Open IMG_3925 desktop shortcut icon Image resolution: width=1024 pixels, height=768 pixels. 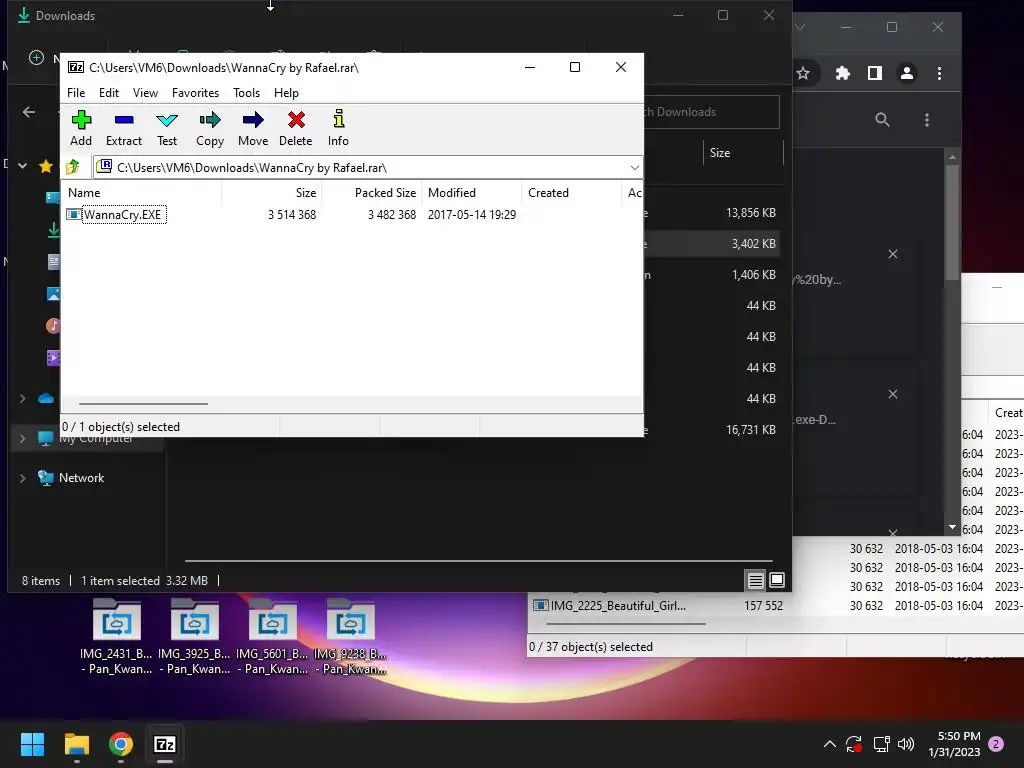pyautogui.click(x=194, y=636)
